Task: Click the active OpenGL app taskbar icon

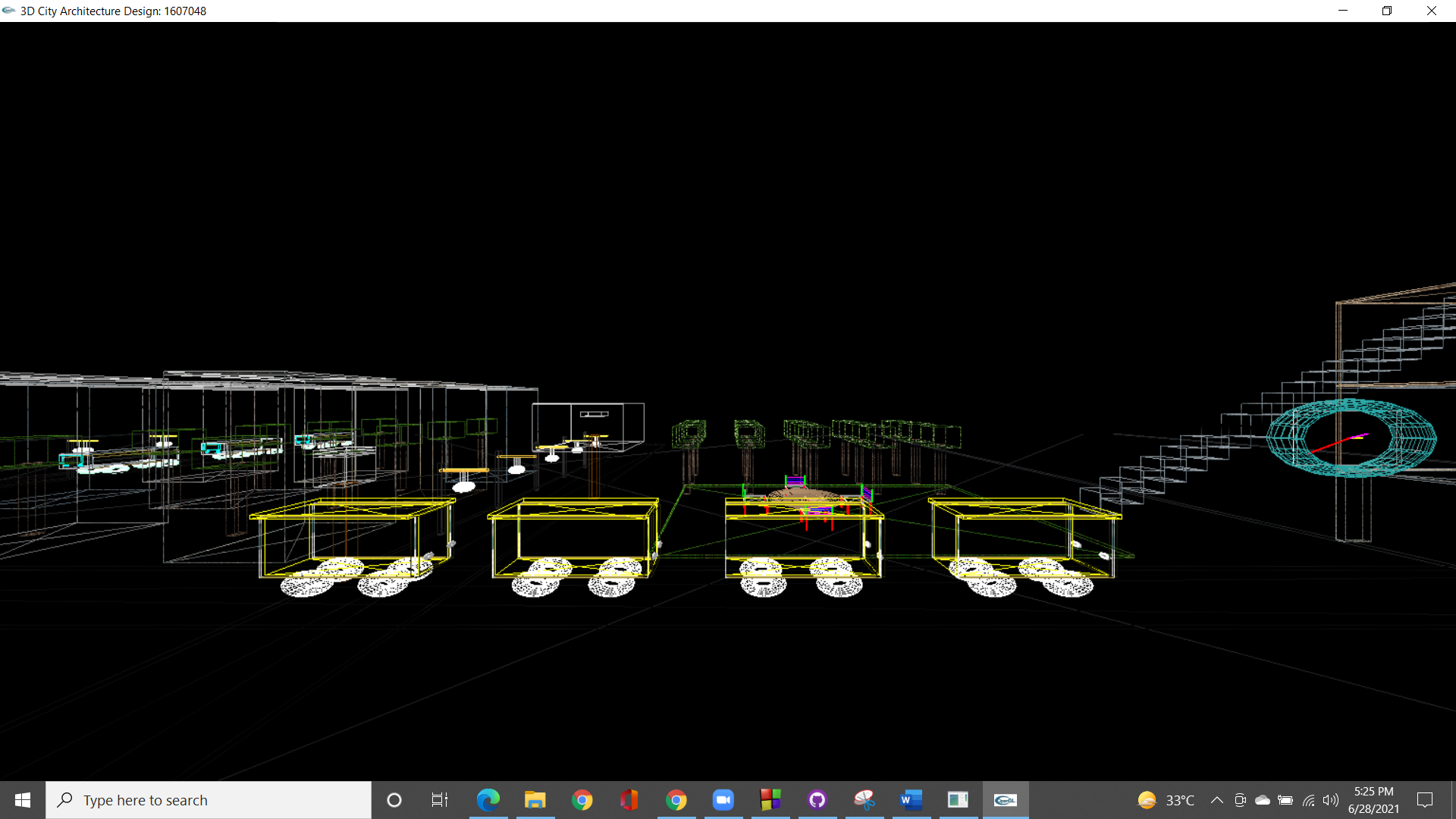Action: tap(1006, 800)
